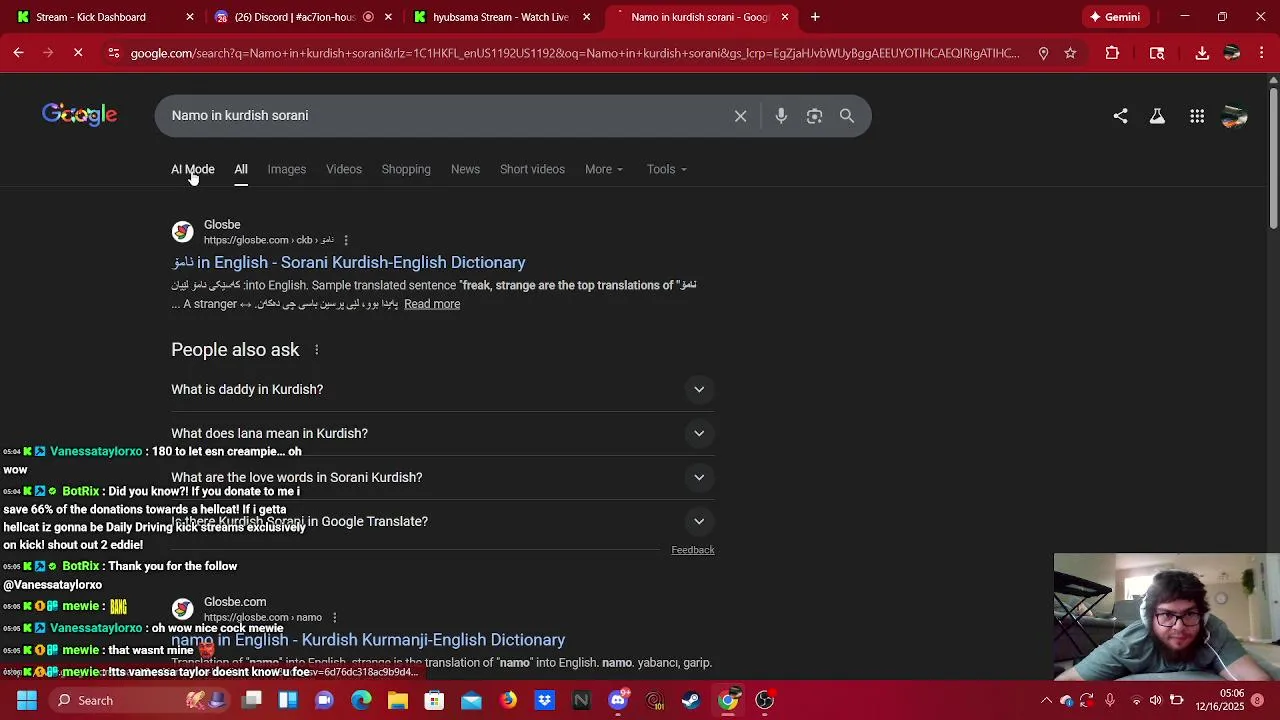Bookmark this page with the star icon
1280x720 pixels.
1070,53
